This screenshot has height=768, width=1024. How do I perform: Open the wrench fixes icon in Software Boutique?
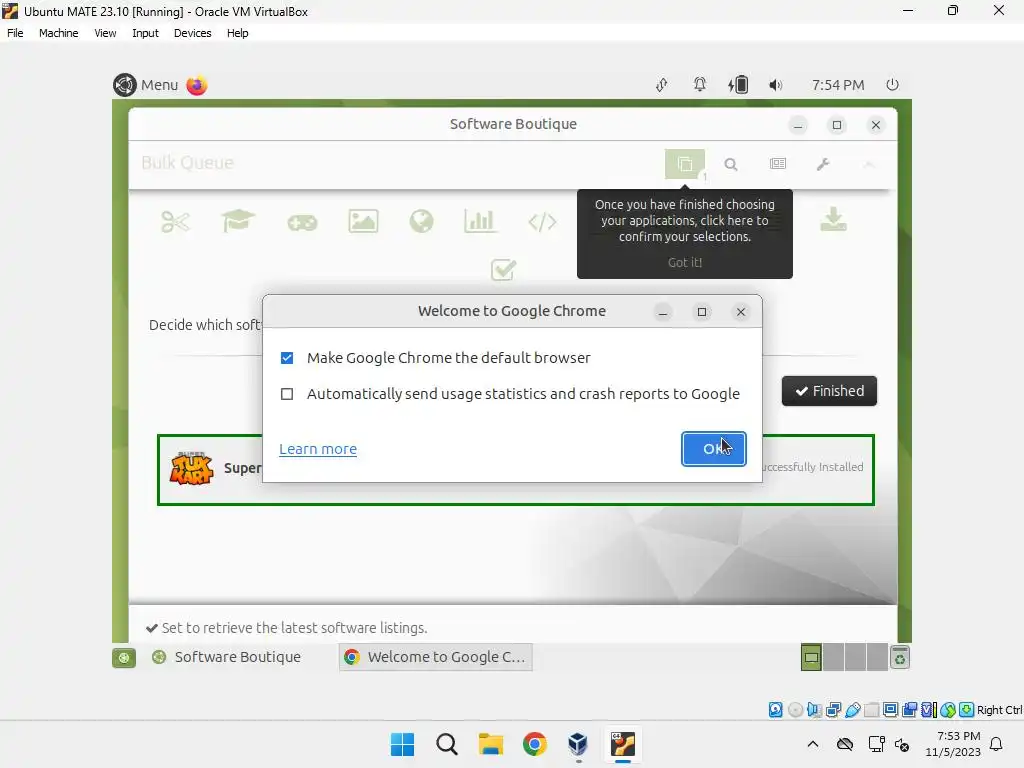point(824,165)
